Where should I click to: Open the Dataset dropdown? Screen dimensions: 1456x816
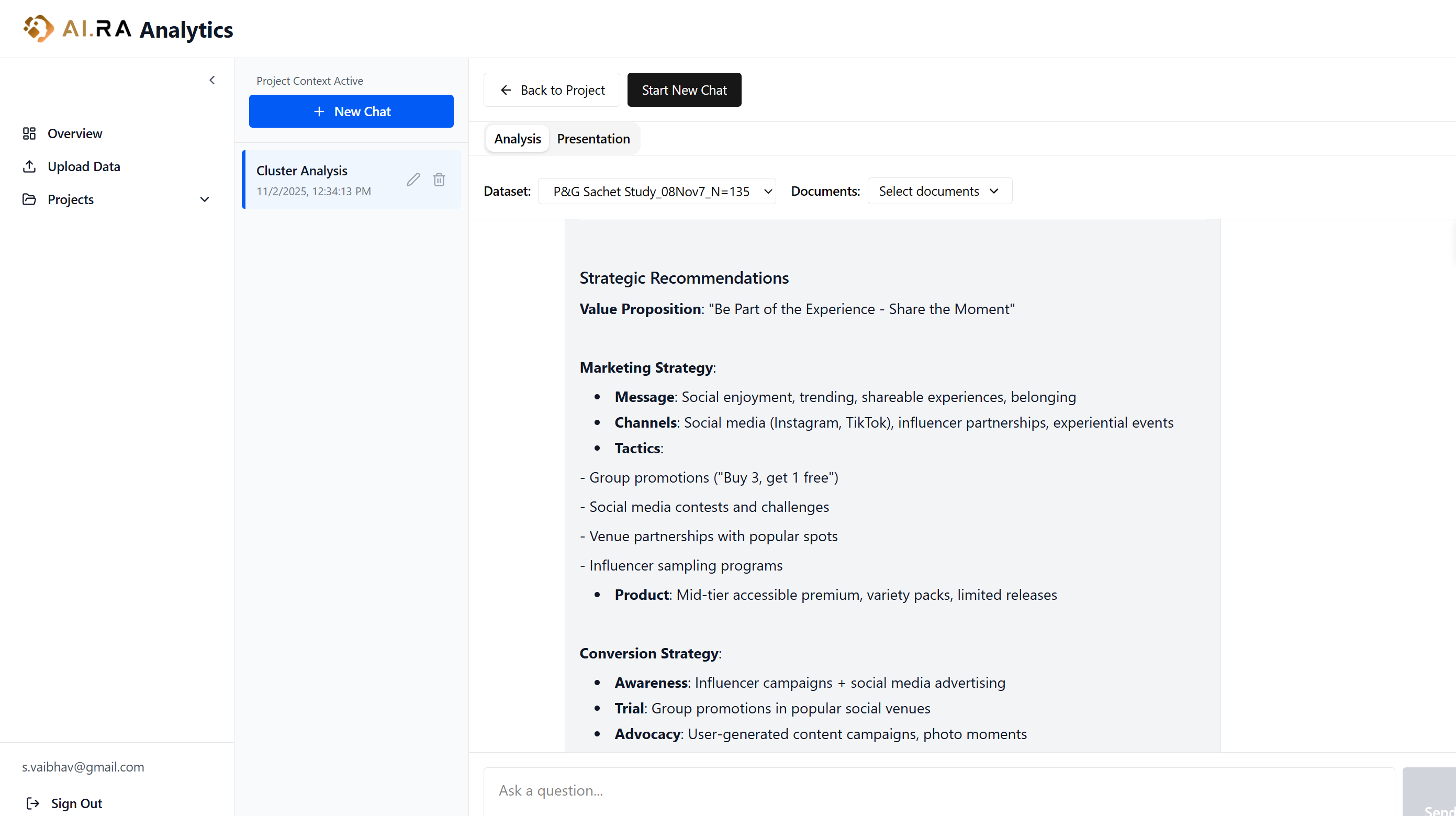pos(657,191)
